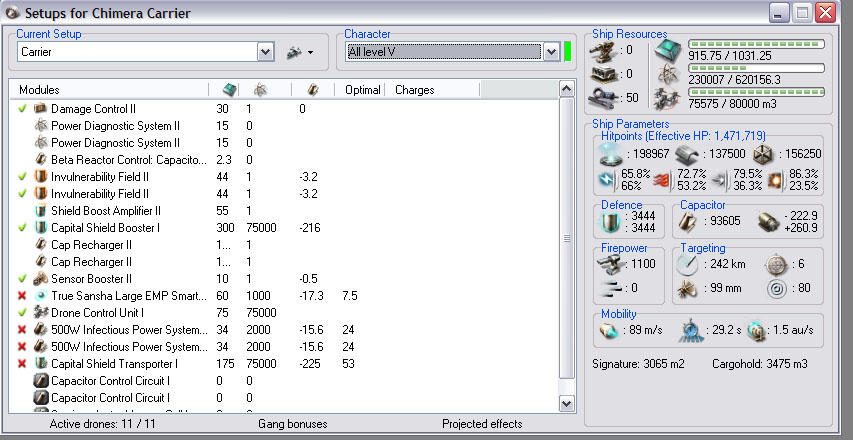853x440 pixels.
Task: Click the CPU usage progress bar
Action: pyautogui.click(x=756, y=44)
